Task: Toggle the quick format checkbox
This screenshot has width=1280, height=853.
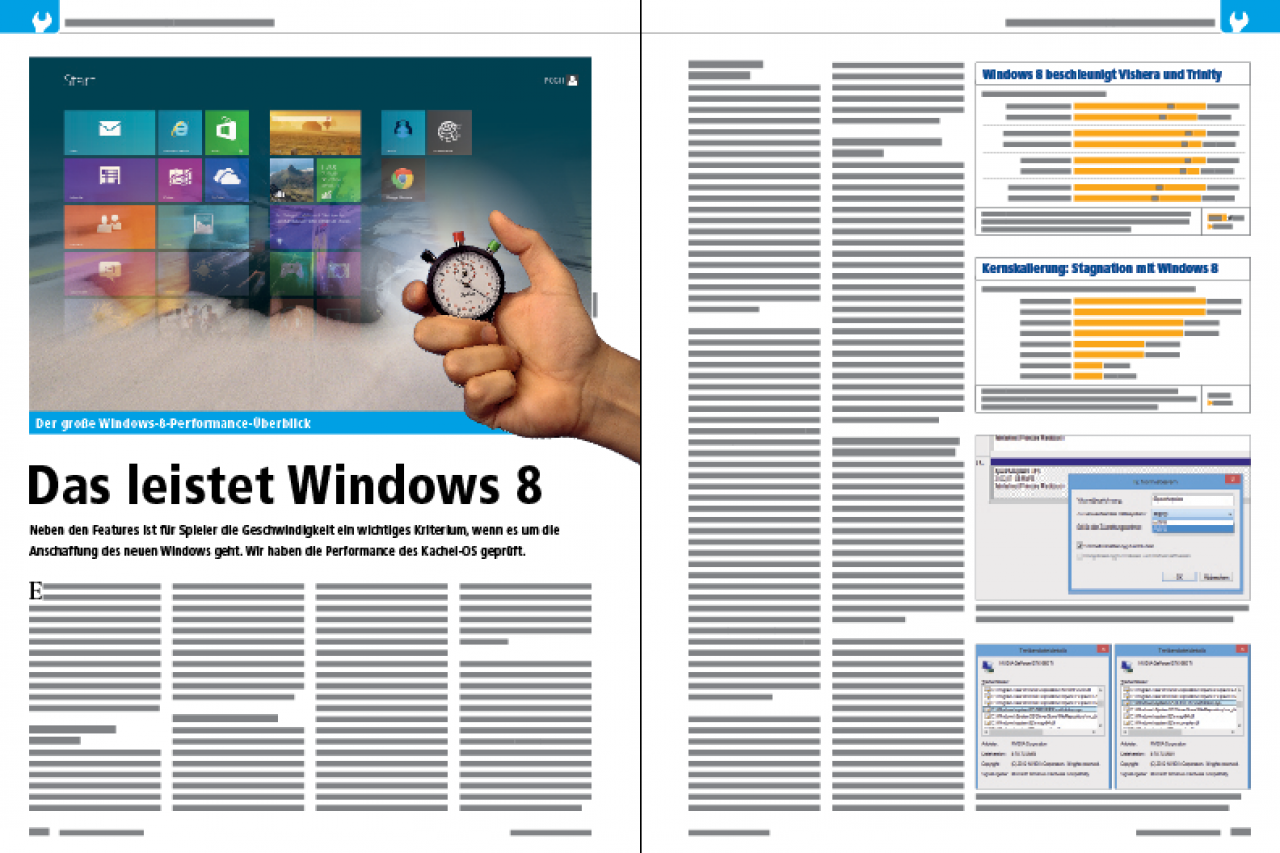Action: click(1079, 545)
